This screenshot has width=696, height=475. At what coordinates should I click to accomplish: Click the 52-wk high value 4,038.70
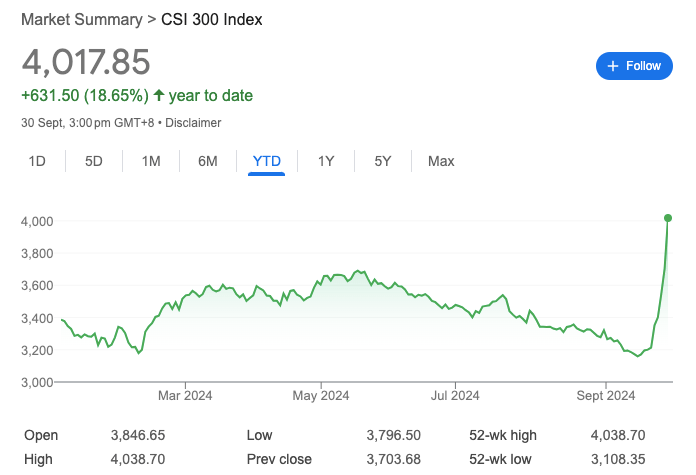pos(618,435)
